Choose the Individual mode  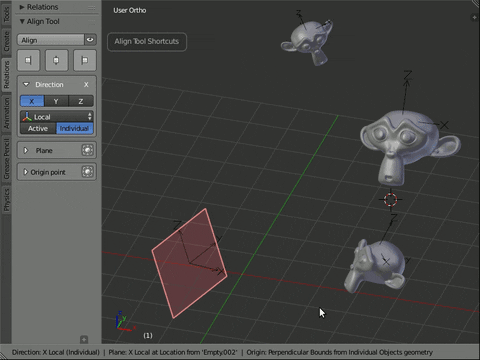pos(75,129)
